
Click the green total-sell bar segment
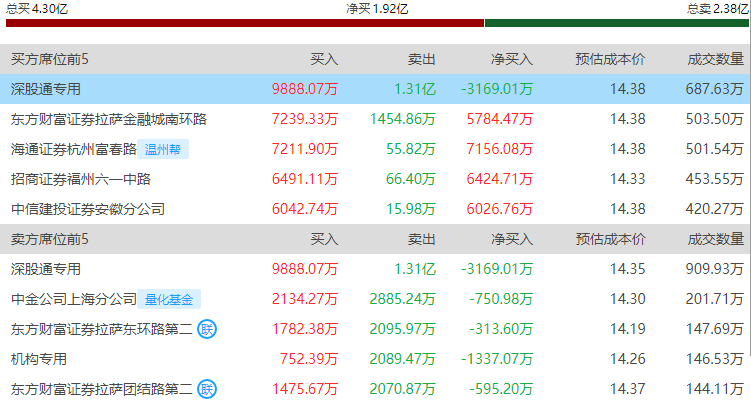click(x=616, y=23)
